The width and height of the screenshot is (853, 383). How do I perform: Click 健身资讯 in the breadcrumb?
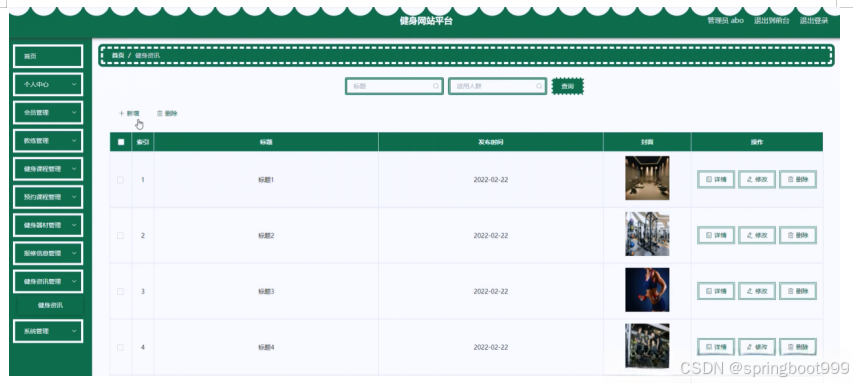[147, 55]
